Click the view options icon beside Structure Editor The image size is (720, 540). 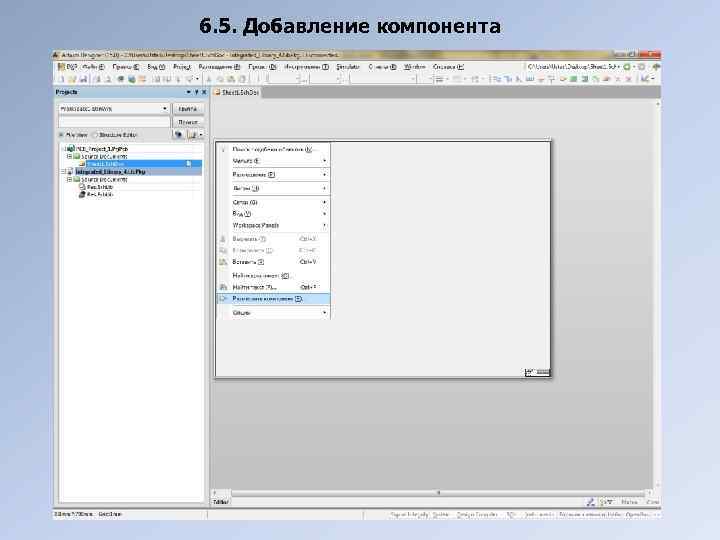179,135
